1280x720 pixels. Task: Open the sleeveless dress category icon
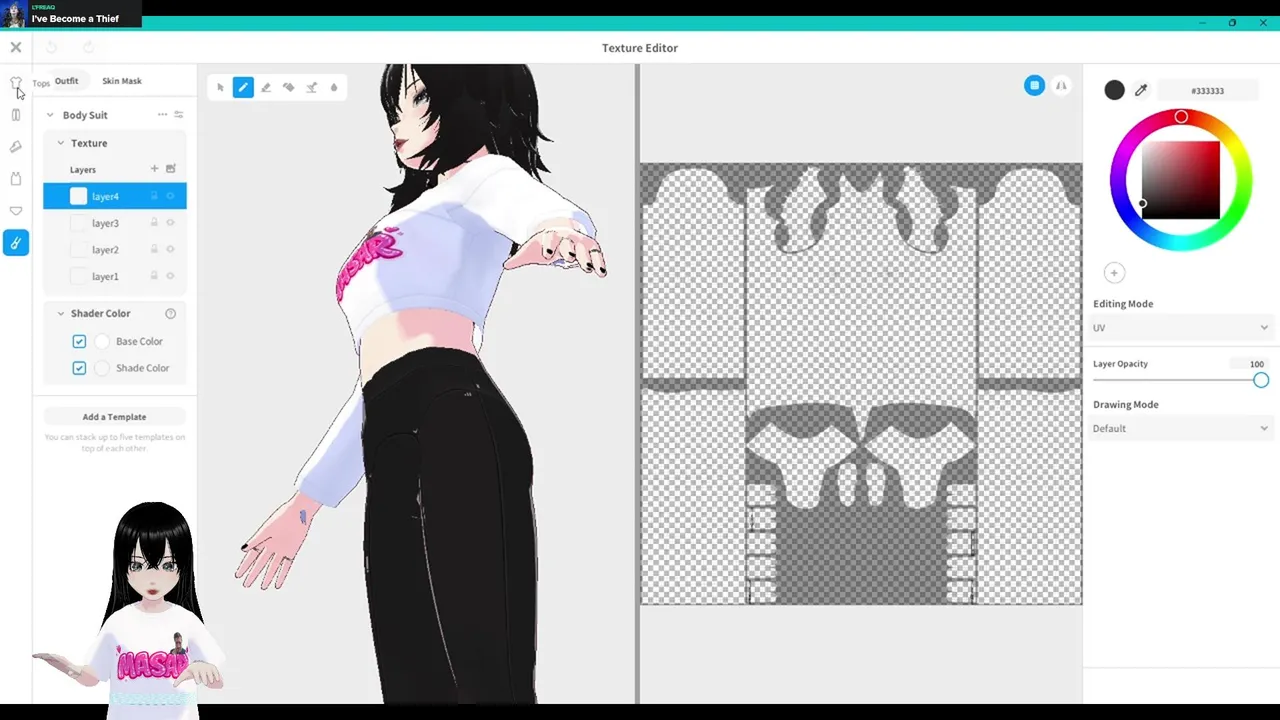(16, 179)
